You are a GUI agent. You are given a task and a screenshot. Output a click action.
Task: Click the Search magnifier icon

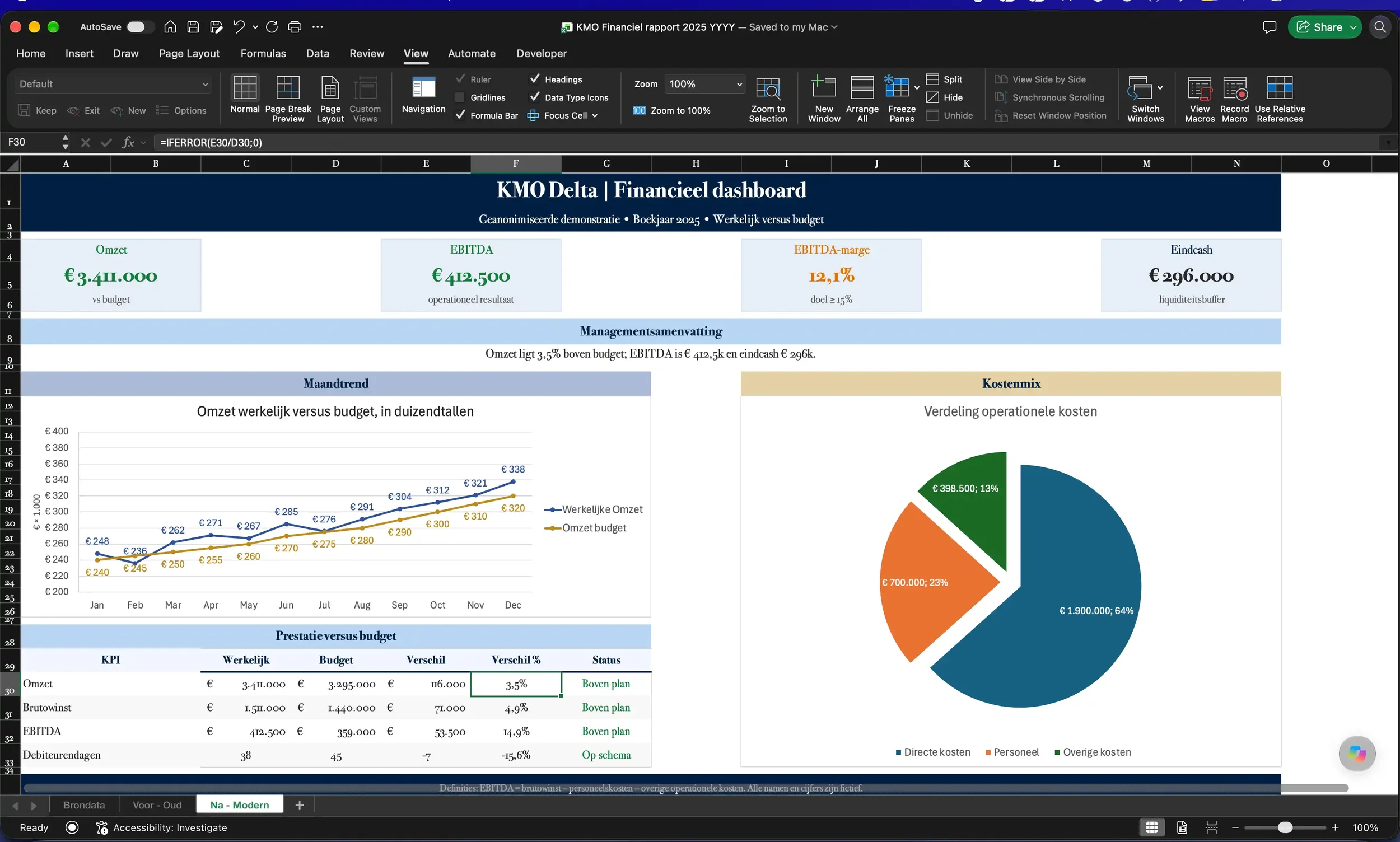tap(1380, 27)
